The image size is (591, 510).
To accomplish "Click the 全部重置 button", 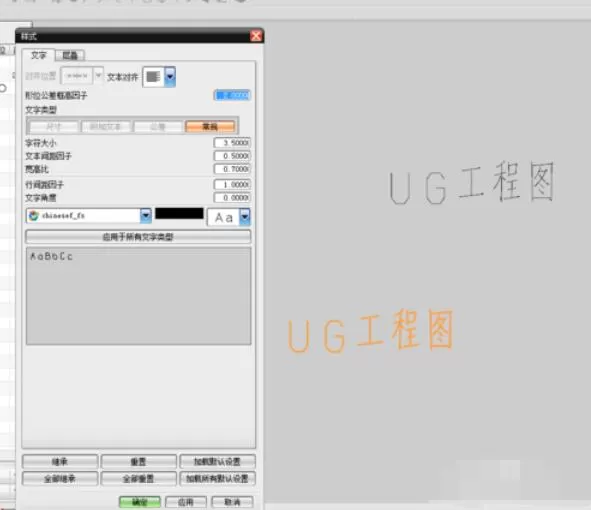I will pos(138,479).
